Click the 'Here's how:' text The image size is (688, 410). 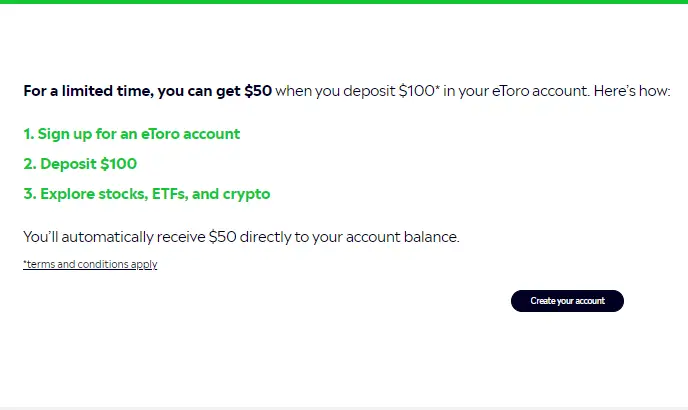point(632,91)
